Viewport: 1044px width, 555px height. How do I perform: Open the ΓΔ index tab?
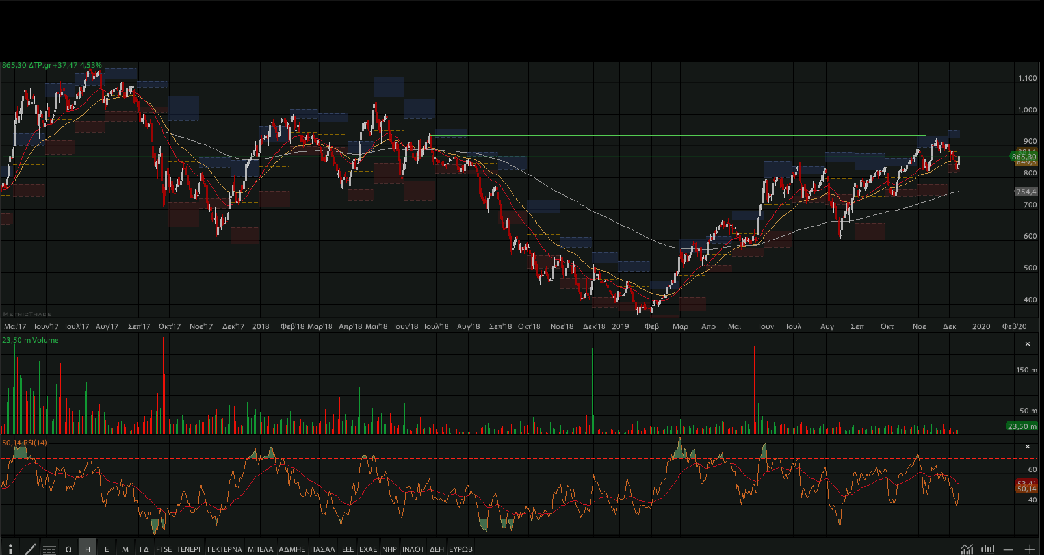(144, 549)
